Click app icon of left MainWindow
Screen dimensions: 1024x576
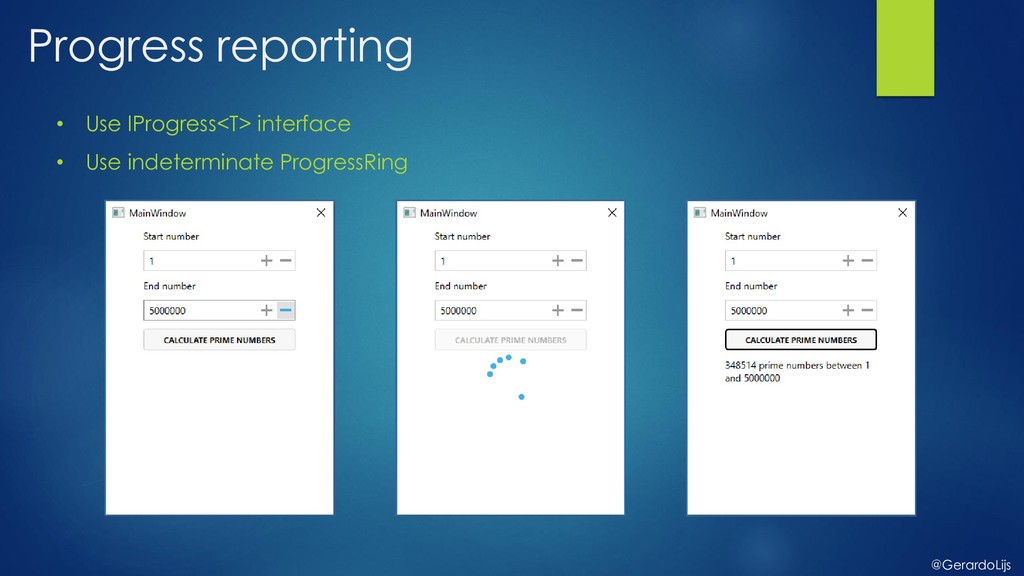118,213
